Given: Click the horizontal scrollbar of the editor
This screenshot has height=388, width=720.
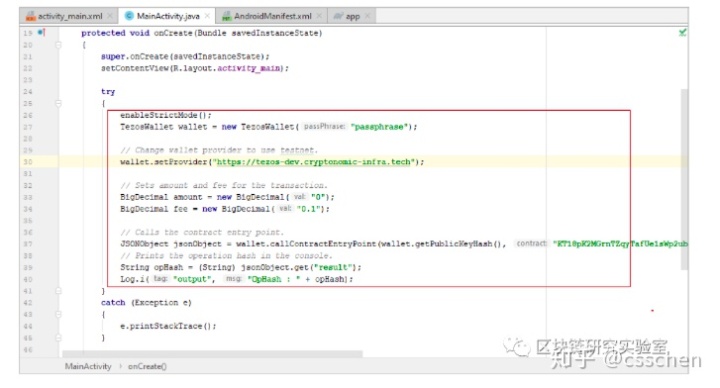Looking at the screenshot, I should [x=212, y=354].
